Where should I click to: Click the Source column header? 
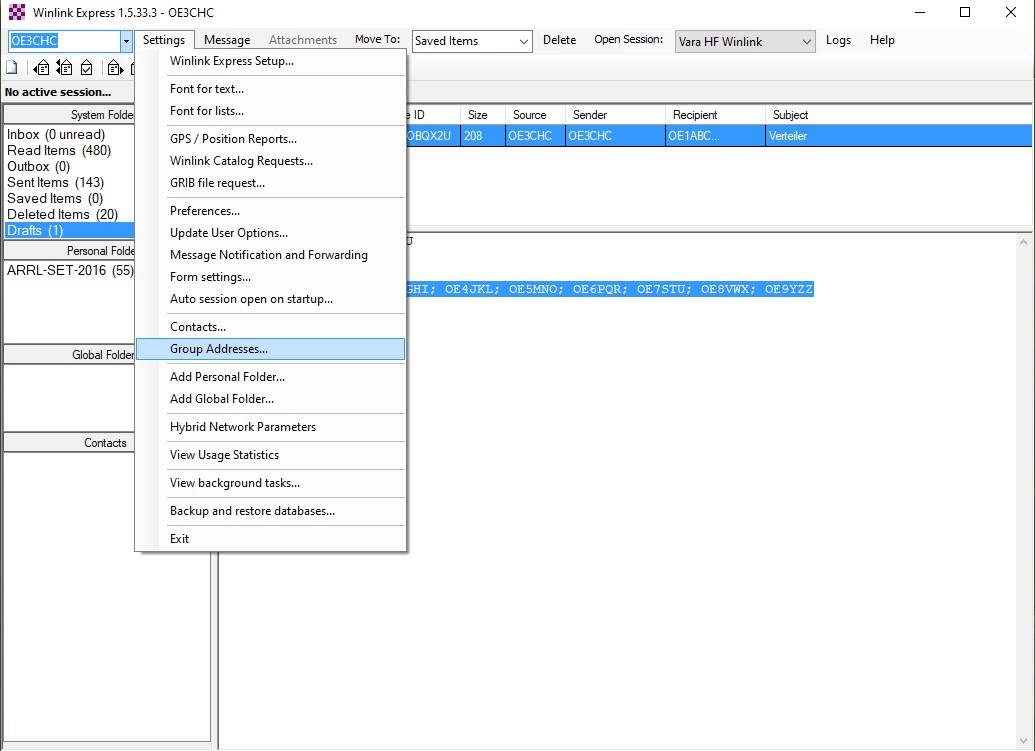click(535, 115)
